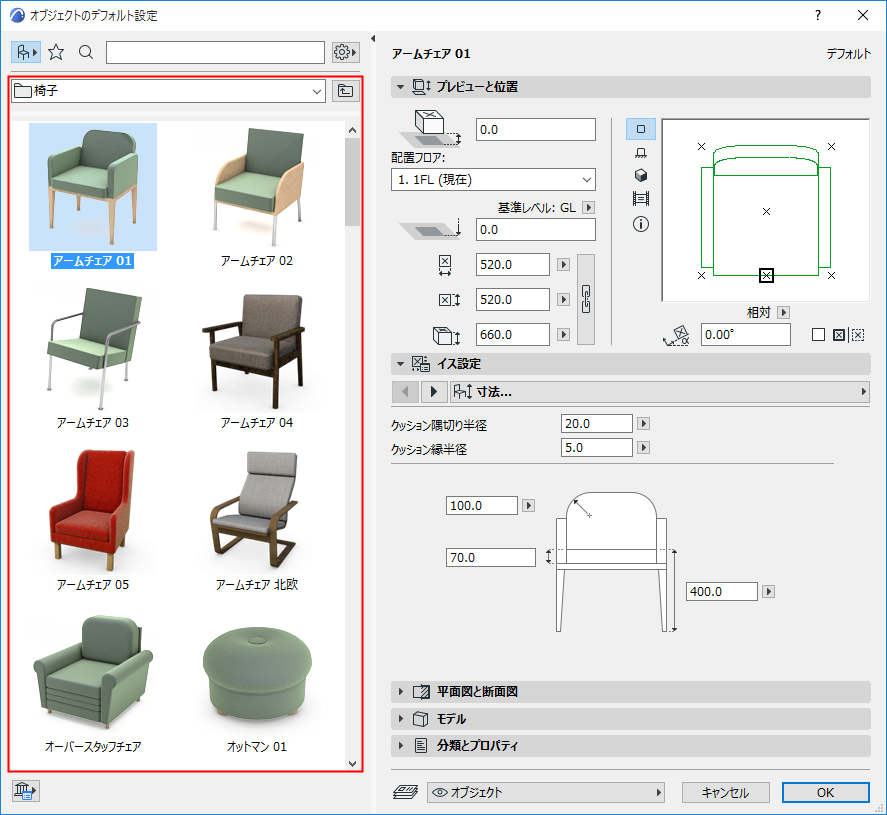Click the folder-up navigation button
This screenshot has height=815, width=887.
click(x=345, y=91)
